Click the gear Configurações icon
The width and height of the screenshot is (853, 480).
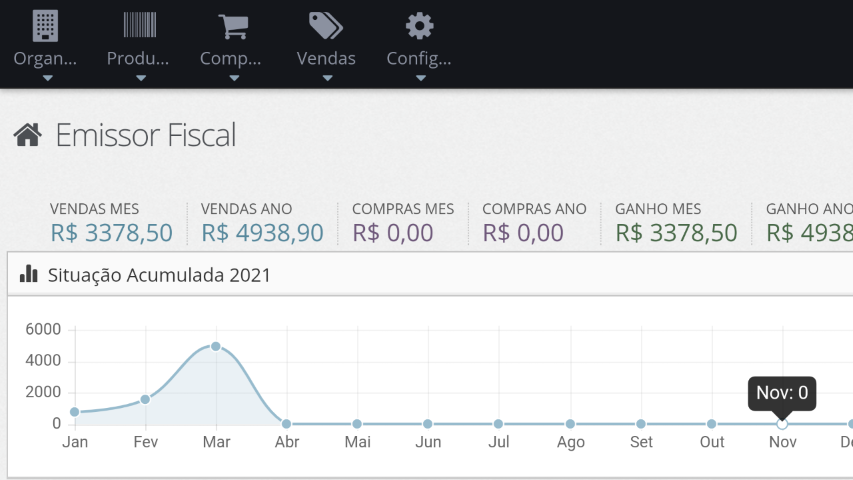click(419, 25)
